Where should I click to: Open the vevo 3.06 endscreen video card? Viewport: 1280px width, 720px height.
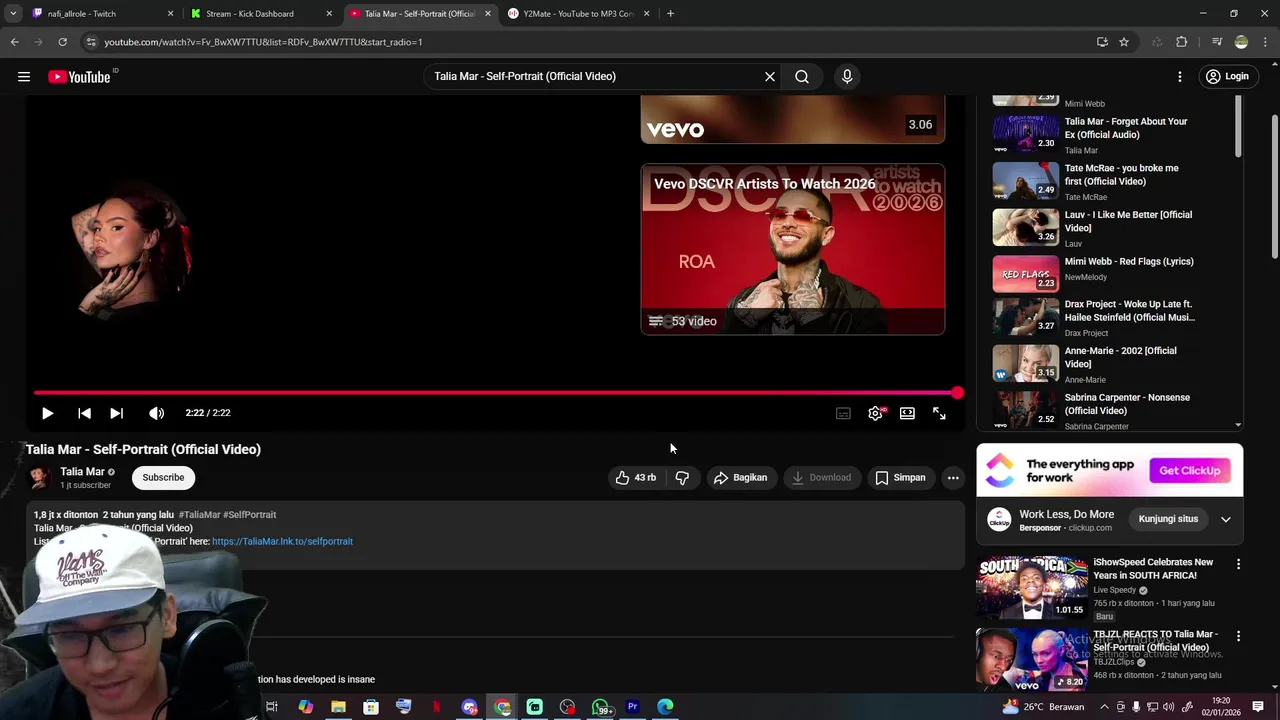(793, 120)
